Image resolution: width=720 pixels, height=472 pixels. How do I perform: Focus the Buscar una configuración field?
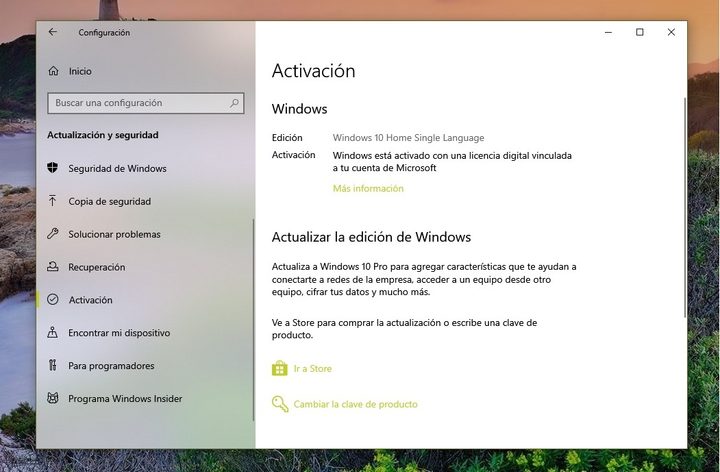point(146,103)
